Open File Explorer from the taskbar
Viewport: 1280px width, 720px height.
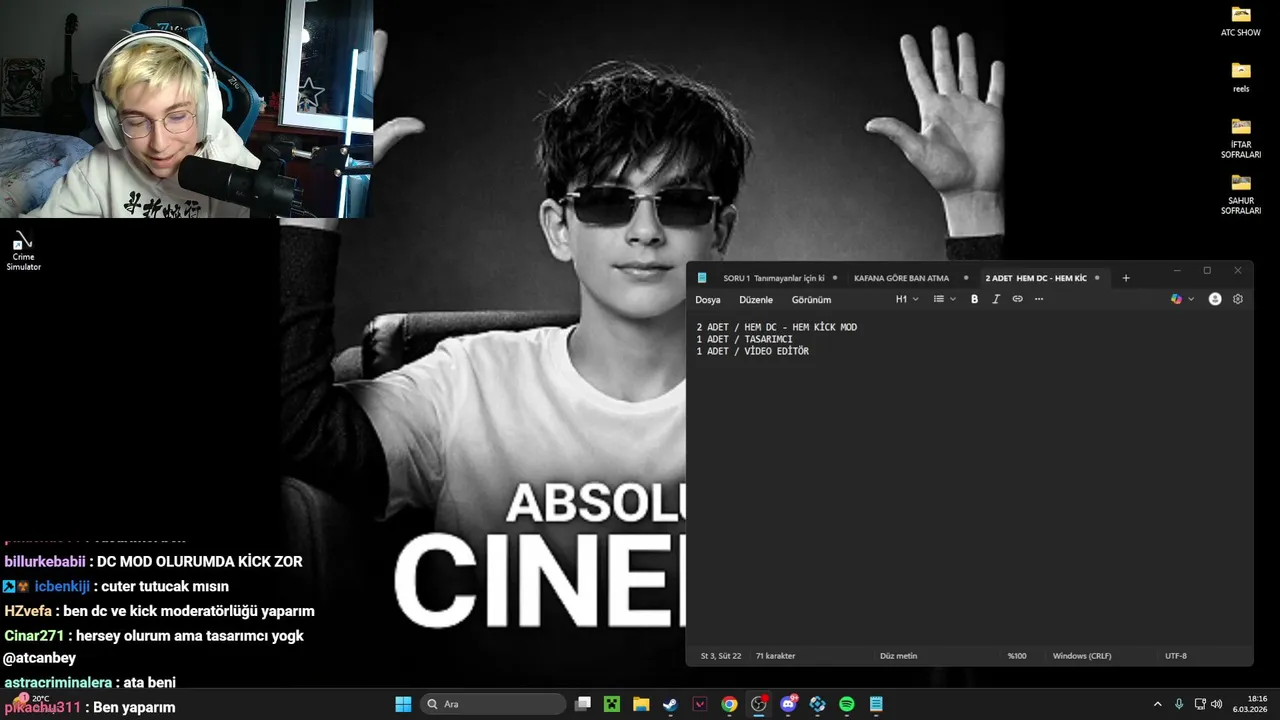[641, 704]
